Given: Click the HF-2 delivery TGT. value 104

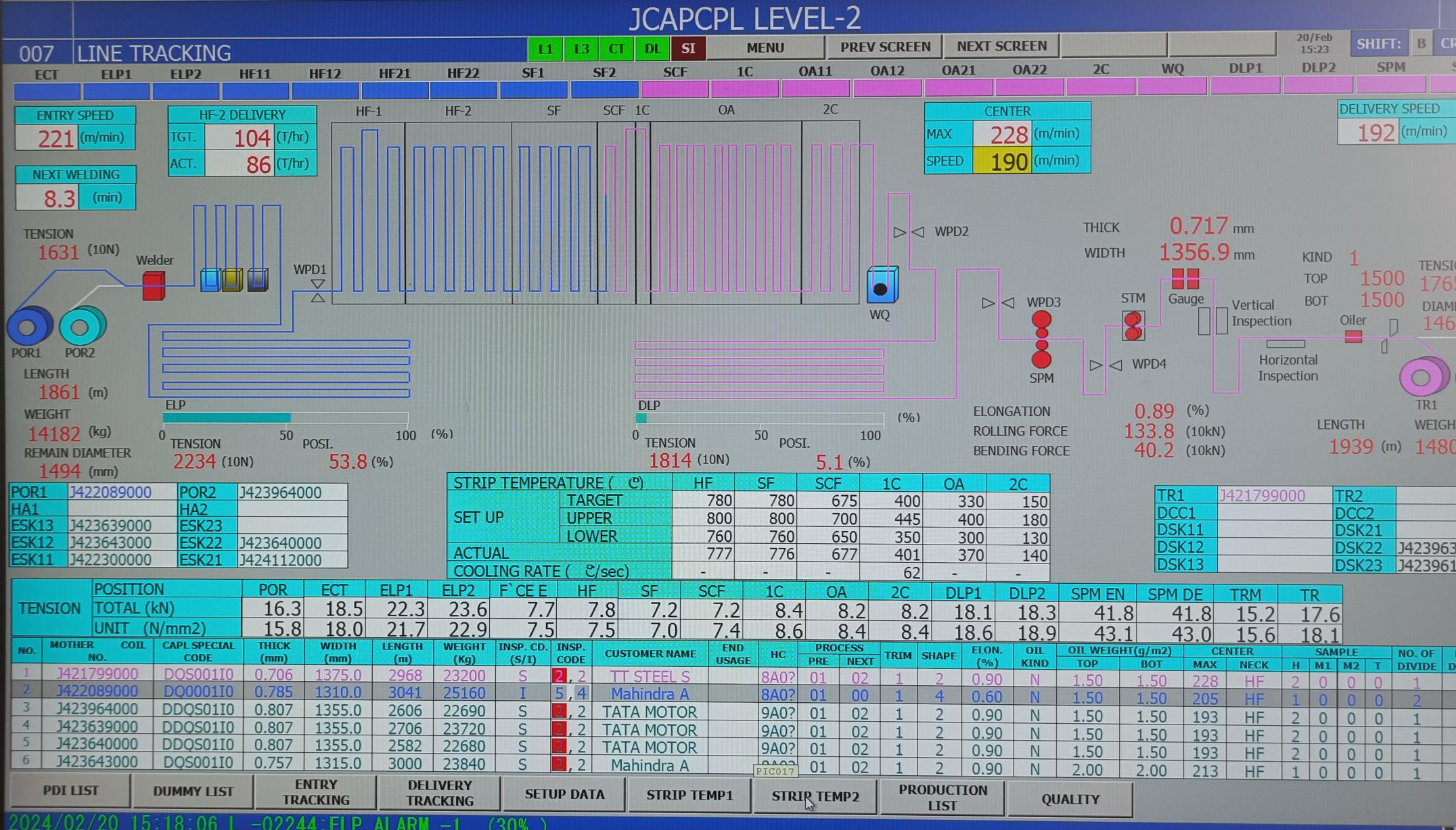Looking at the screenshot, I should (x=241, y=138).
